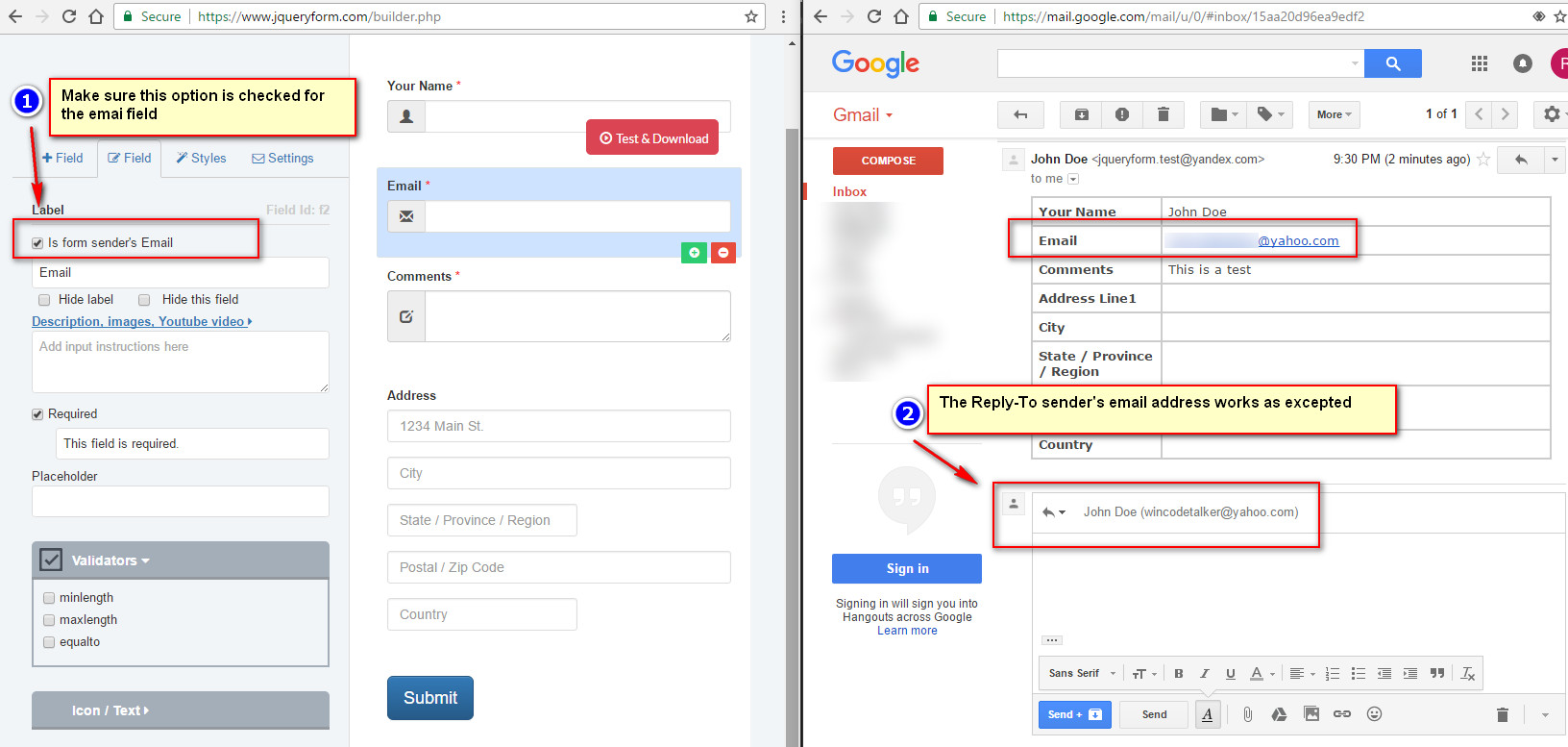Reload the jQueryForm builder page
Screen dimensions: 1568x747
coord(69,16)
